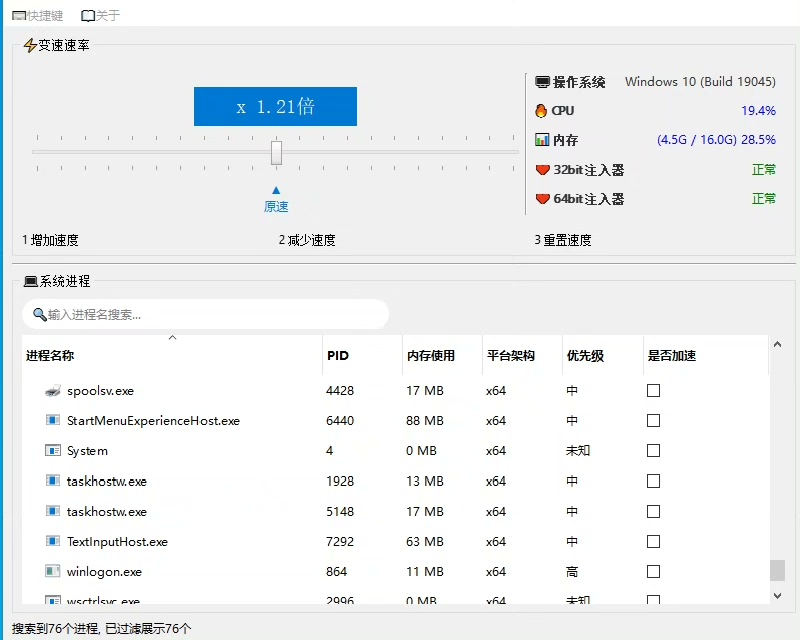Click the 未知 priority of System

(x=578, y=451)
